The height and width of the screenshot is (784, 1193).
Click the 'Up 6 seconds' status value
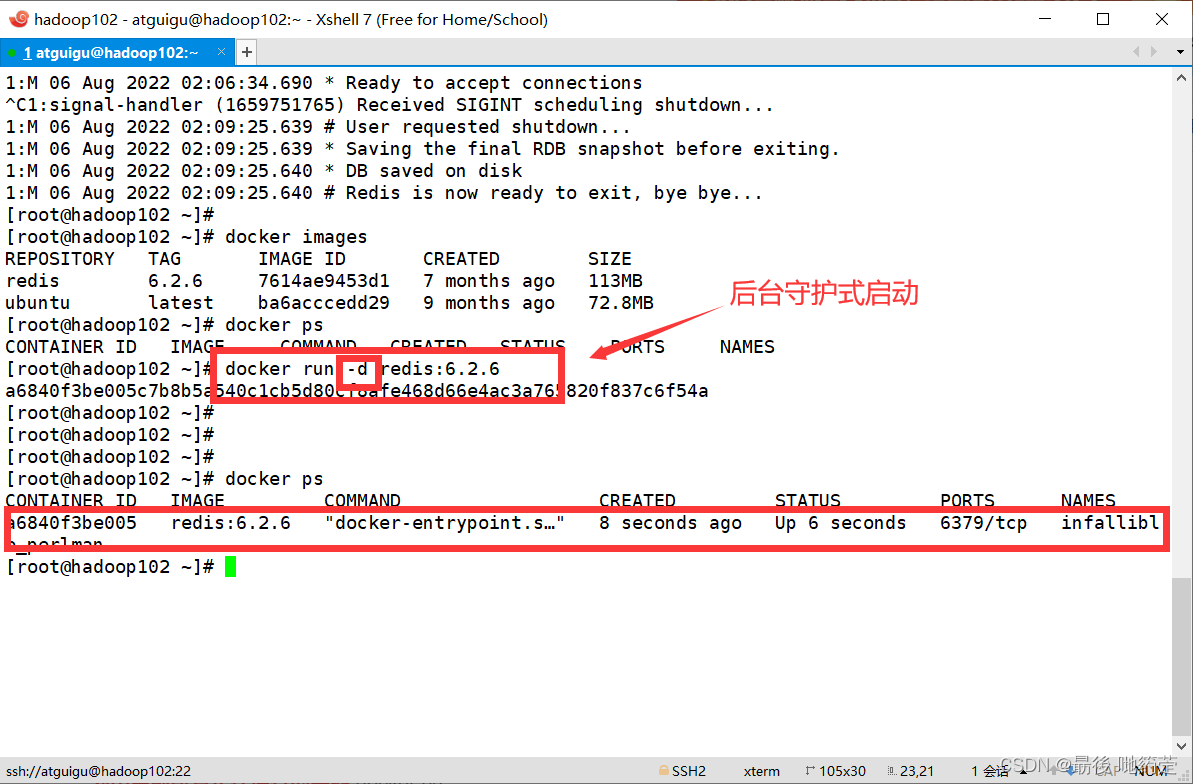[841, 523]
